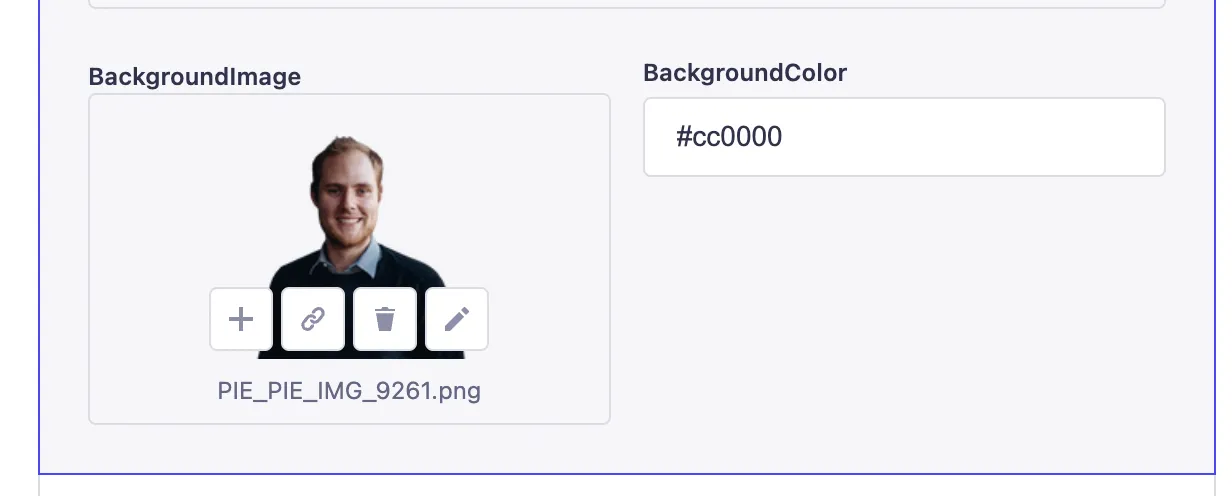Click the plus icon to add an image

(x=241, y=320)
